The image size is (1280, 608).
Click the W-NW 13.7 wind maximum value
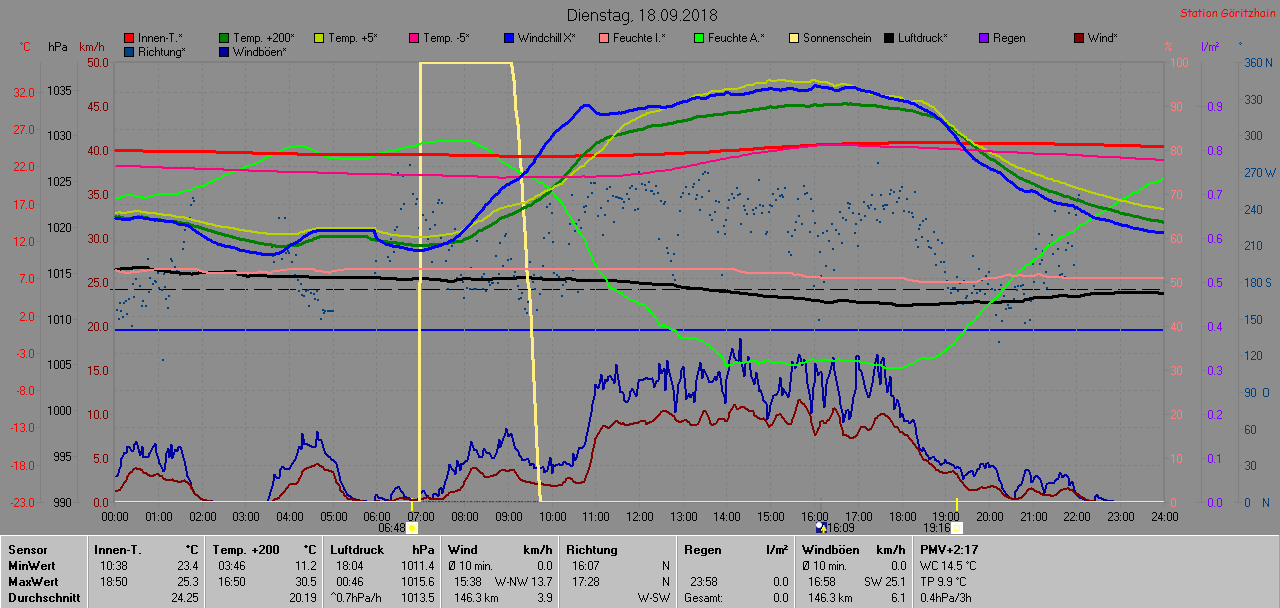[x=523, y=582]
